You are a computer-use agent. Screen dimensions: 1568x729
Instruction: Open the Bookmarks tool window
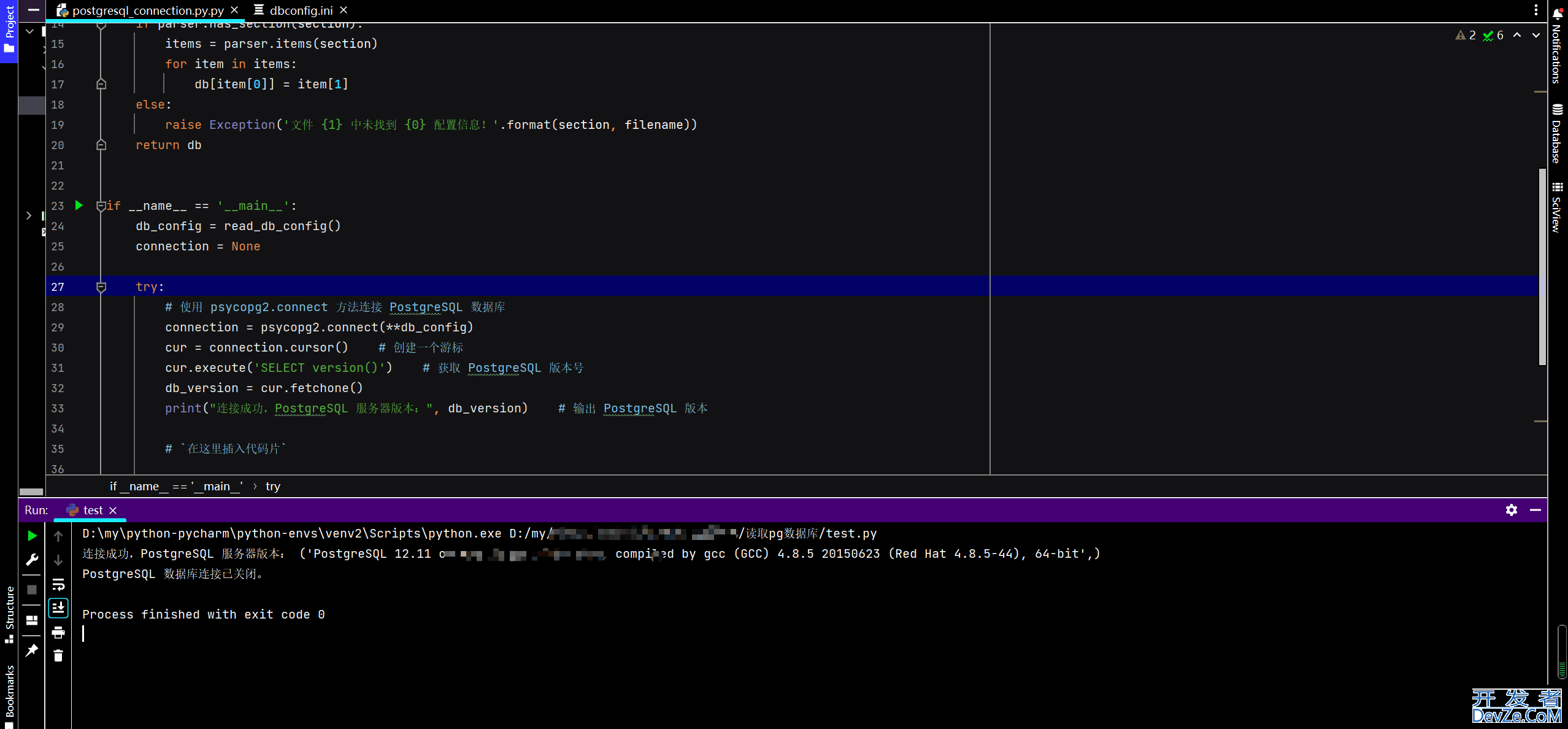pyautogui.click(x=9, y=696)
